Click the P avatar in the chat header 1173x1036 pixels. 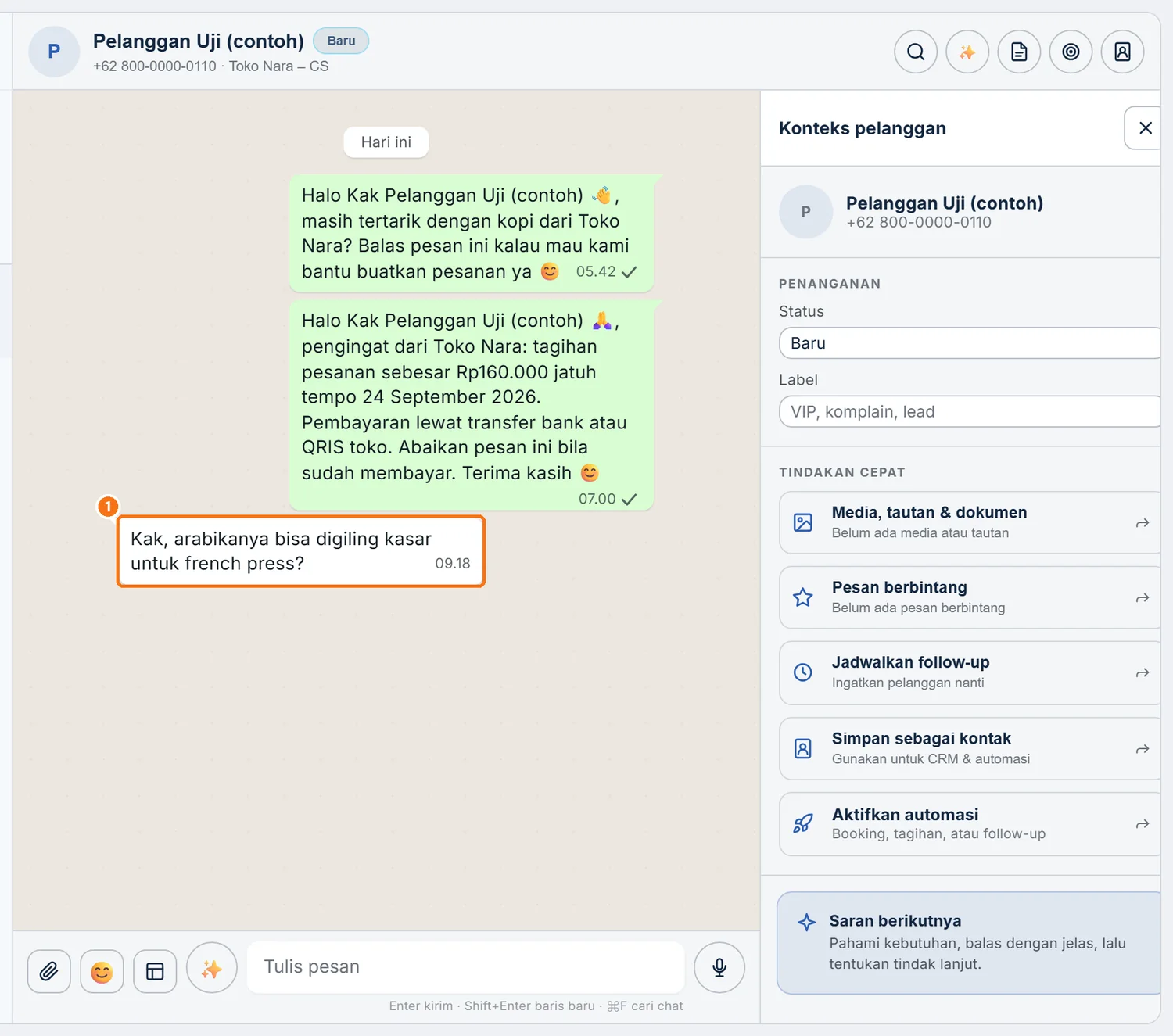(54, 52)
